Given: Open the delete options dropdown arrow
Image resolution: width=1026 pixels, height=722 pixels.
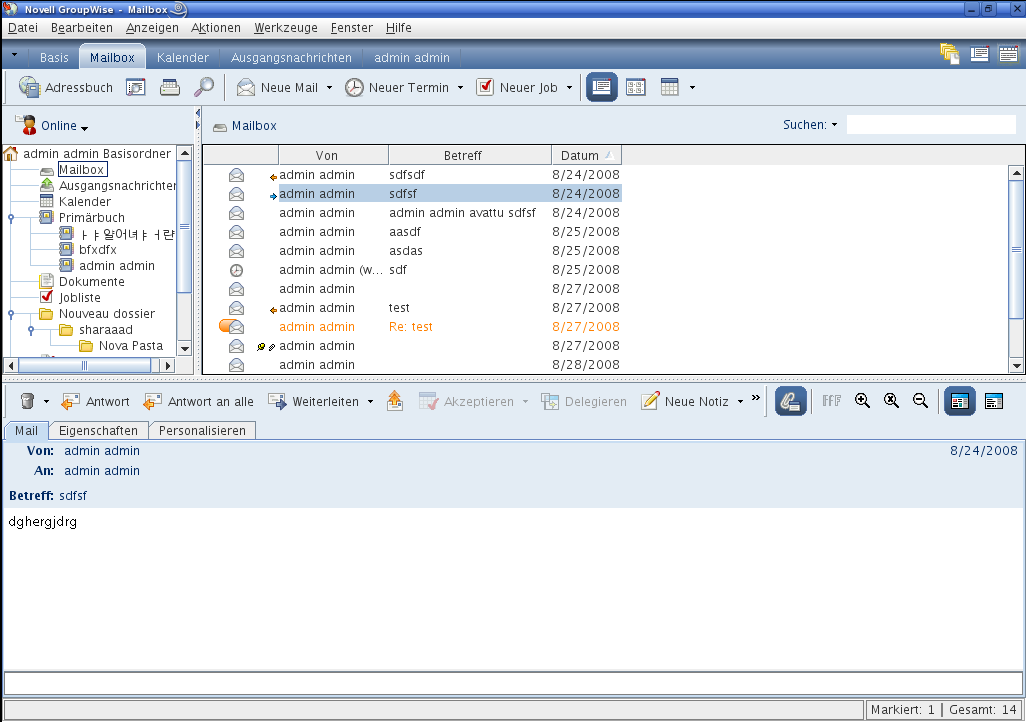Looking at the screenshot, I should [46, 401].
